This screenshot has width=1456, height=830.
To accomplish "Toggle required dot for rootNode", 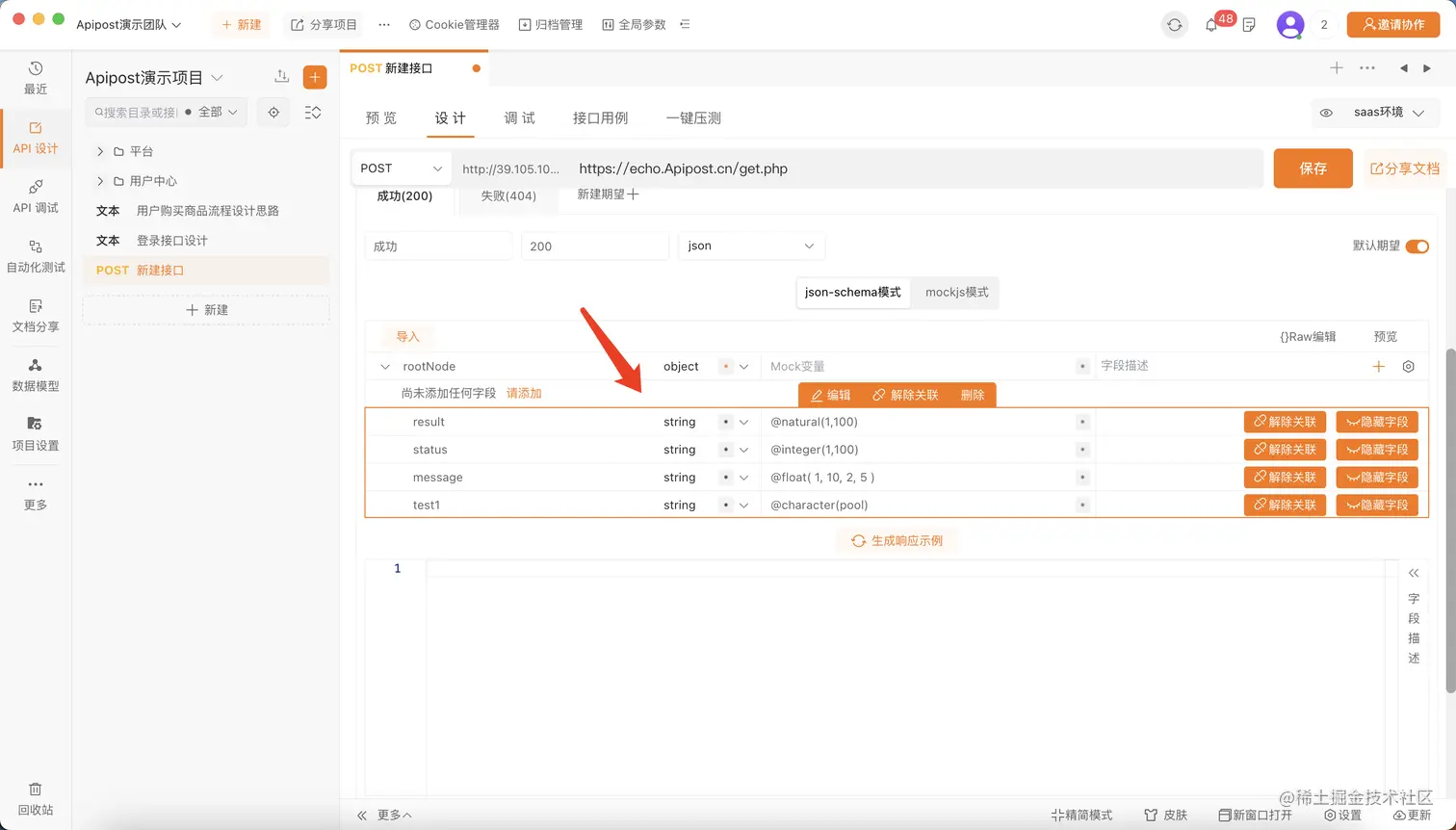I will [x=726, y=366].
